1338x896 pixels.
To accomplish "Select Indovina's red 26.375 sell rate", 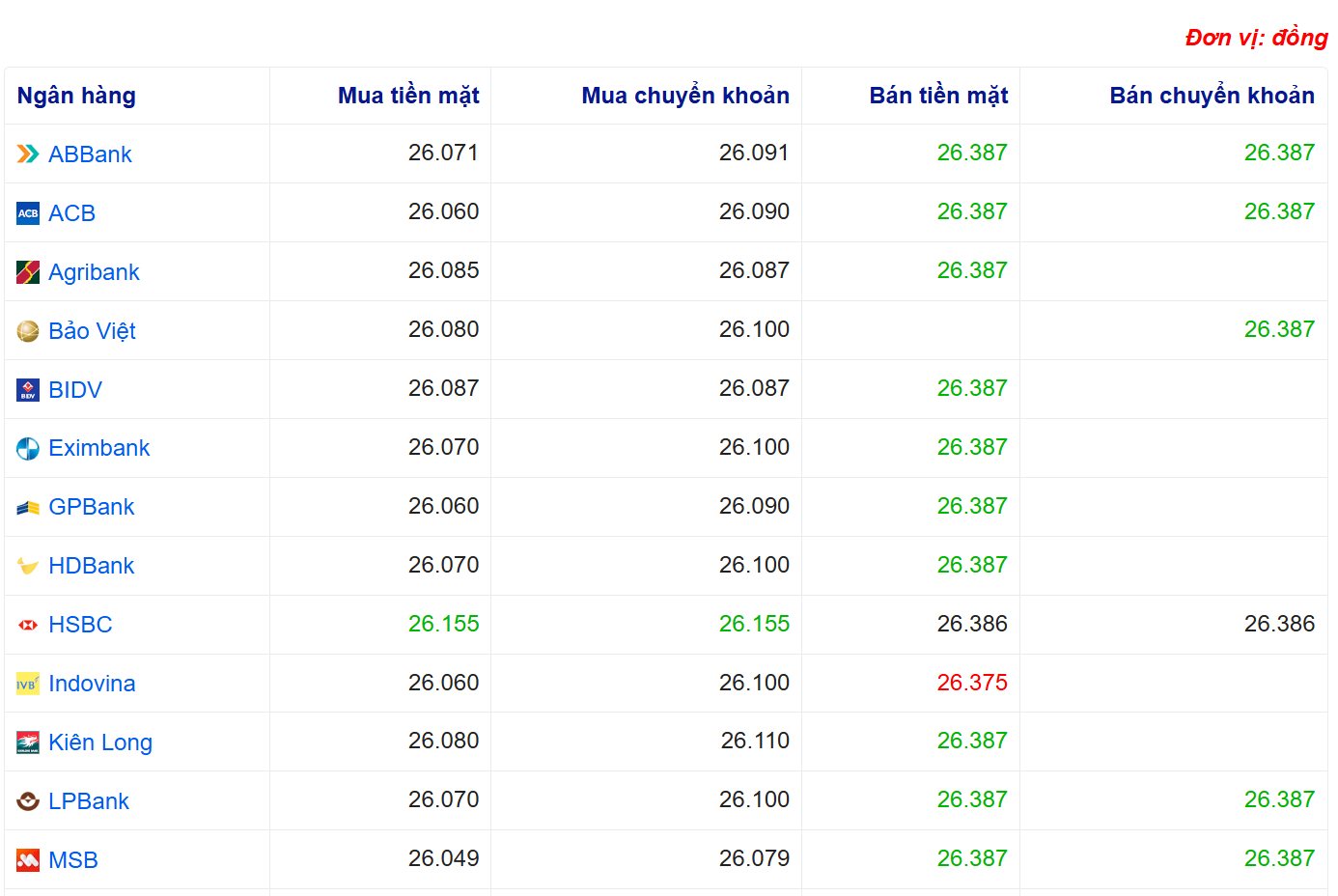I will click(971, 683).
